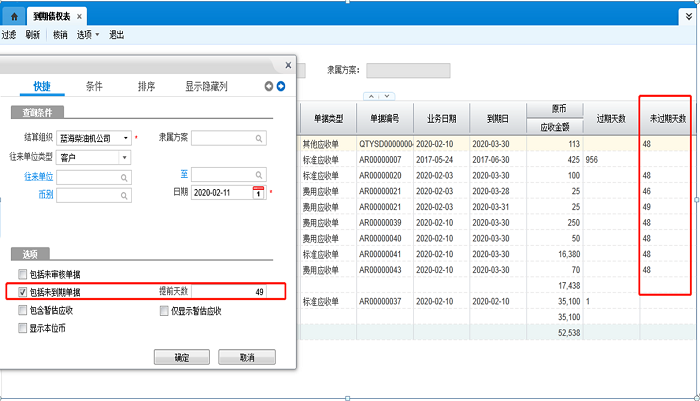Viewport: 700px width, 401px height.
Task: Open the 往来单位类型 dropdown
Action: point(124,157)
